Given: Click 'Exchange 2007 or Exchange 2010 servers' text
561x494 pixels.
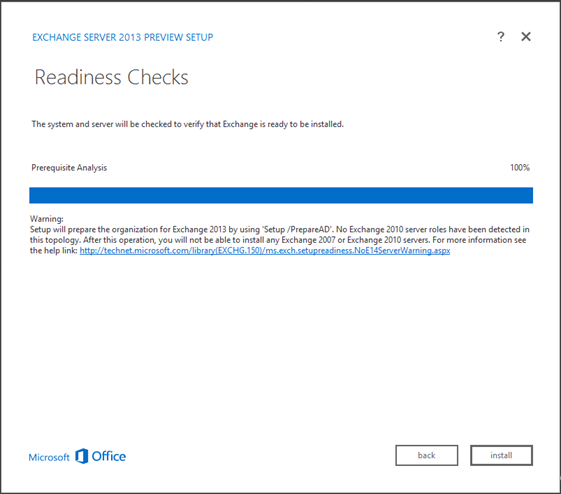Looking at the screenshot, I should coord(355,240).
